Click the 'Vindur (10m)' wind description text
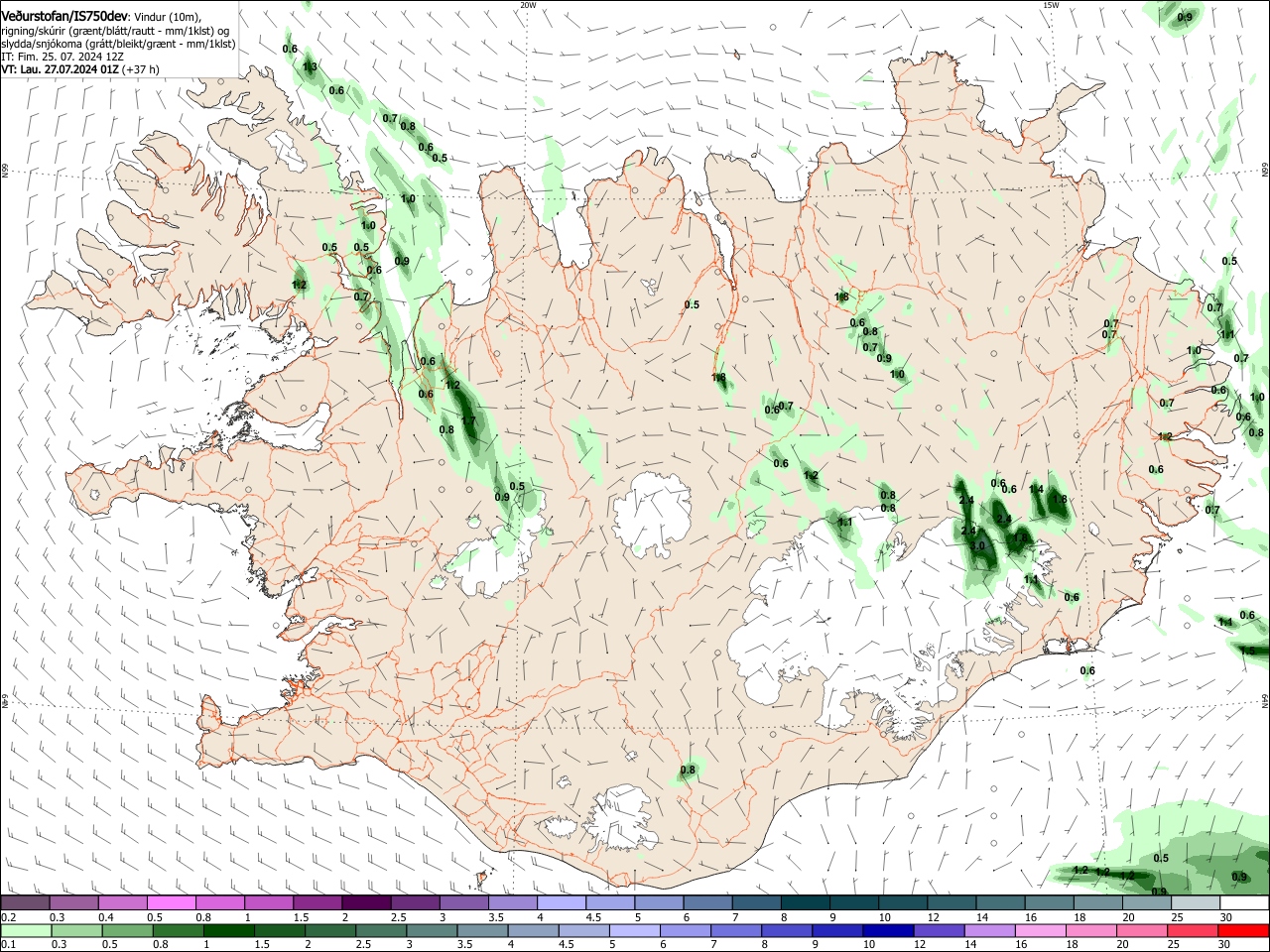Screen dimensions: 1270x952 pos(166,17)
